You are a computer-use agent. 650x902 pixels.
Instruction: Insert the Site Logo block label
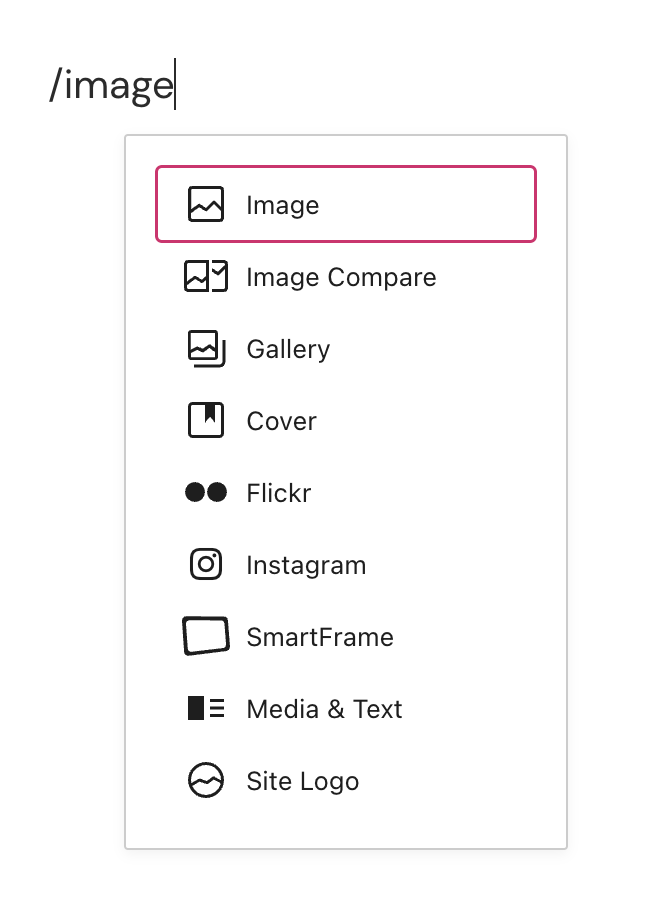(303, 781)
